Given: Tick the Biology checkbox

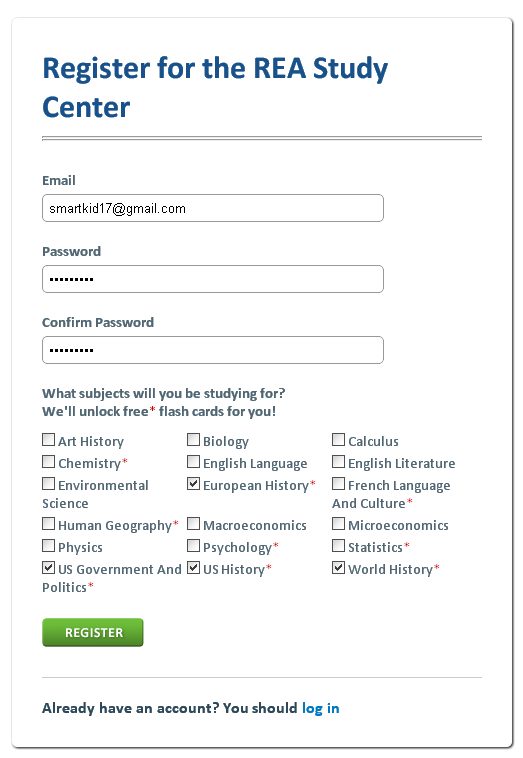Looking at the screenshot, I should coord(193,439).
